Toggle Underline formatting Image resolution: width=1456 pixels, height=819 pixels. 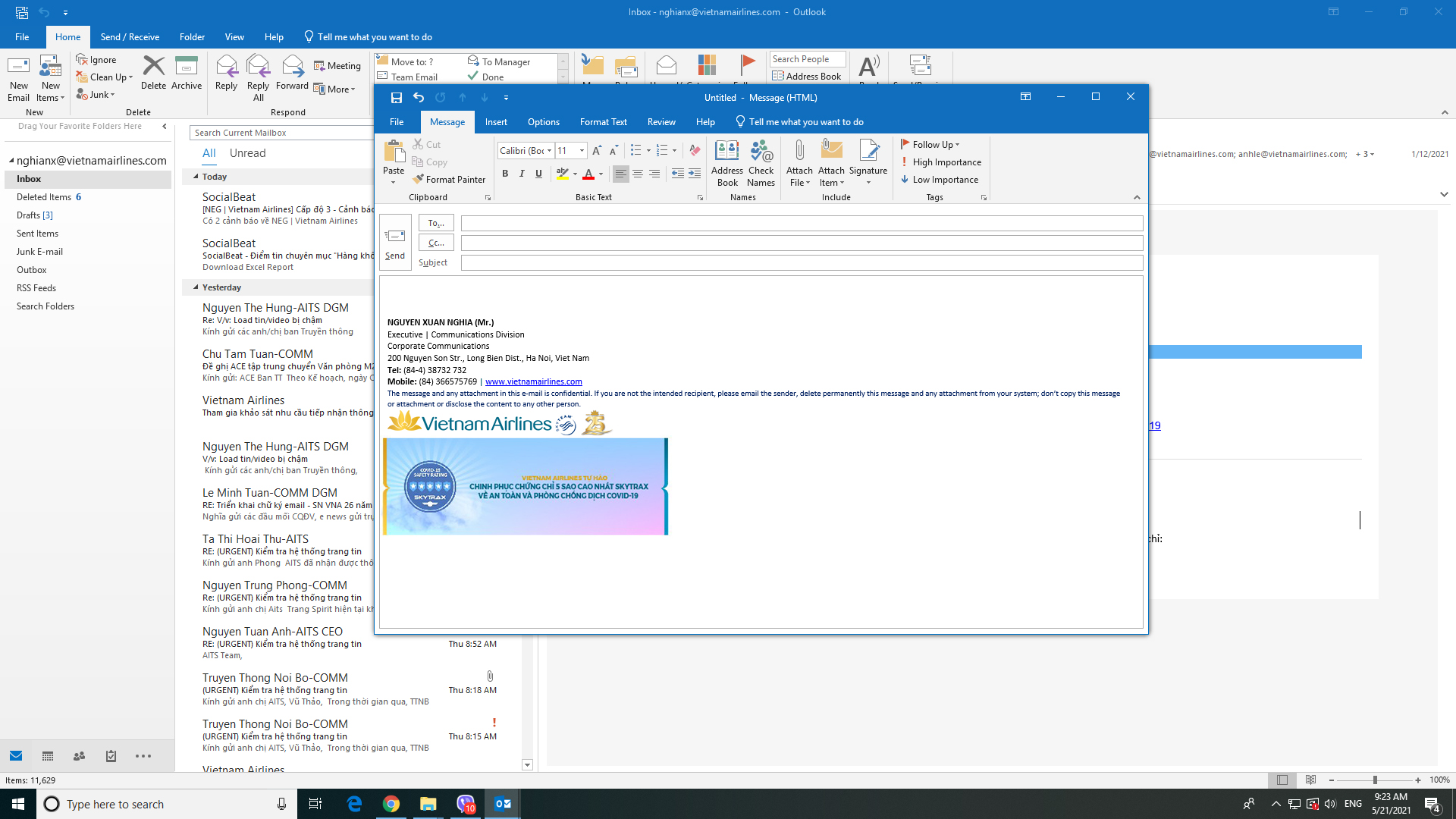tap(538, 174)
